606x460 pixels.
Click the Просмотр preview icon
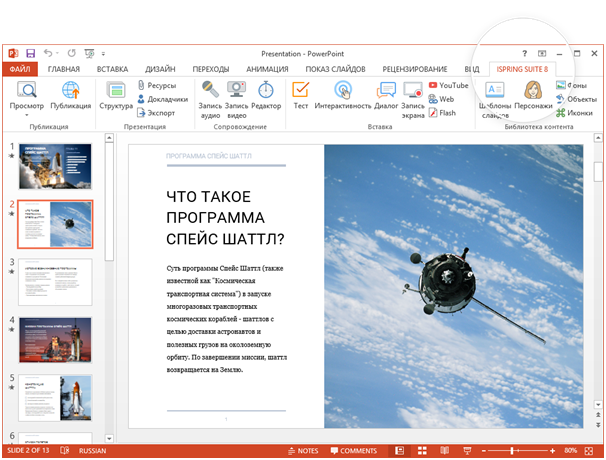(x=27, y=90)
